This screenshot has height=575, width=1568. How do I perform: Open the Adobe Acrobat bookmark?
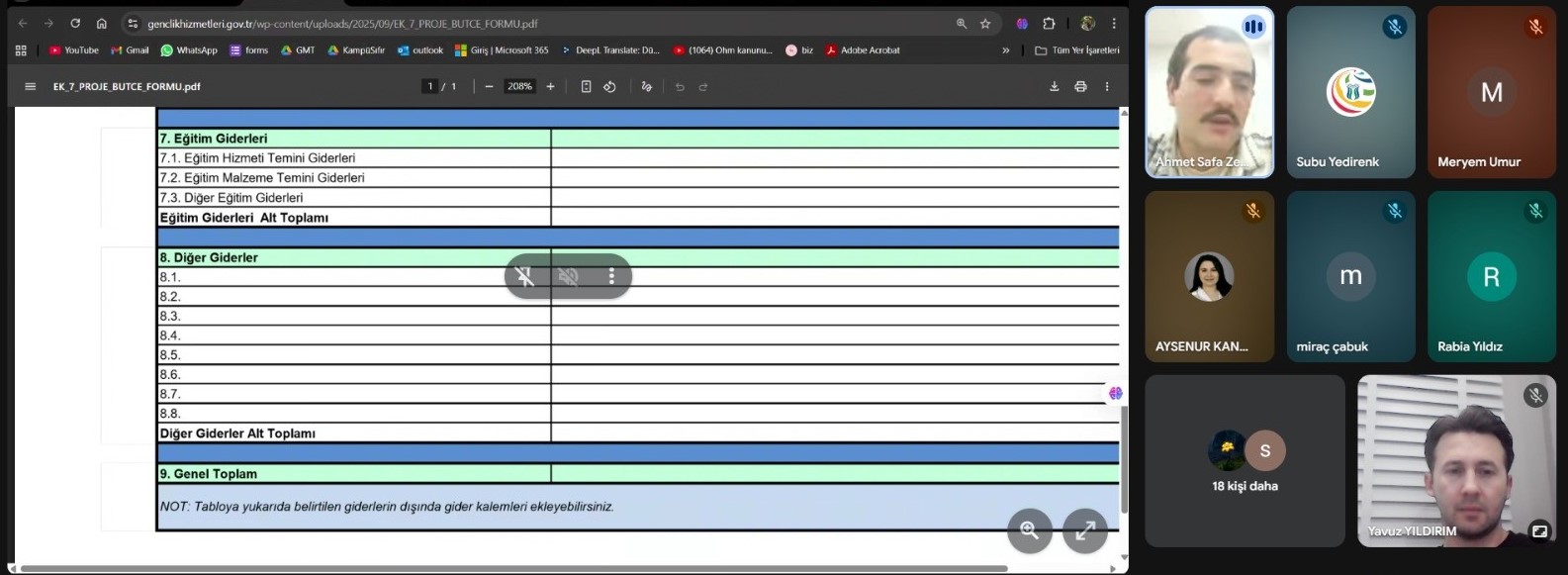[863, 50]
